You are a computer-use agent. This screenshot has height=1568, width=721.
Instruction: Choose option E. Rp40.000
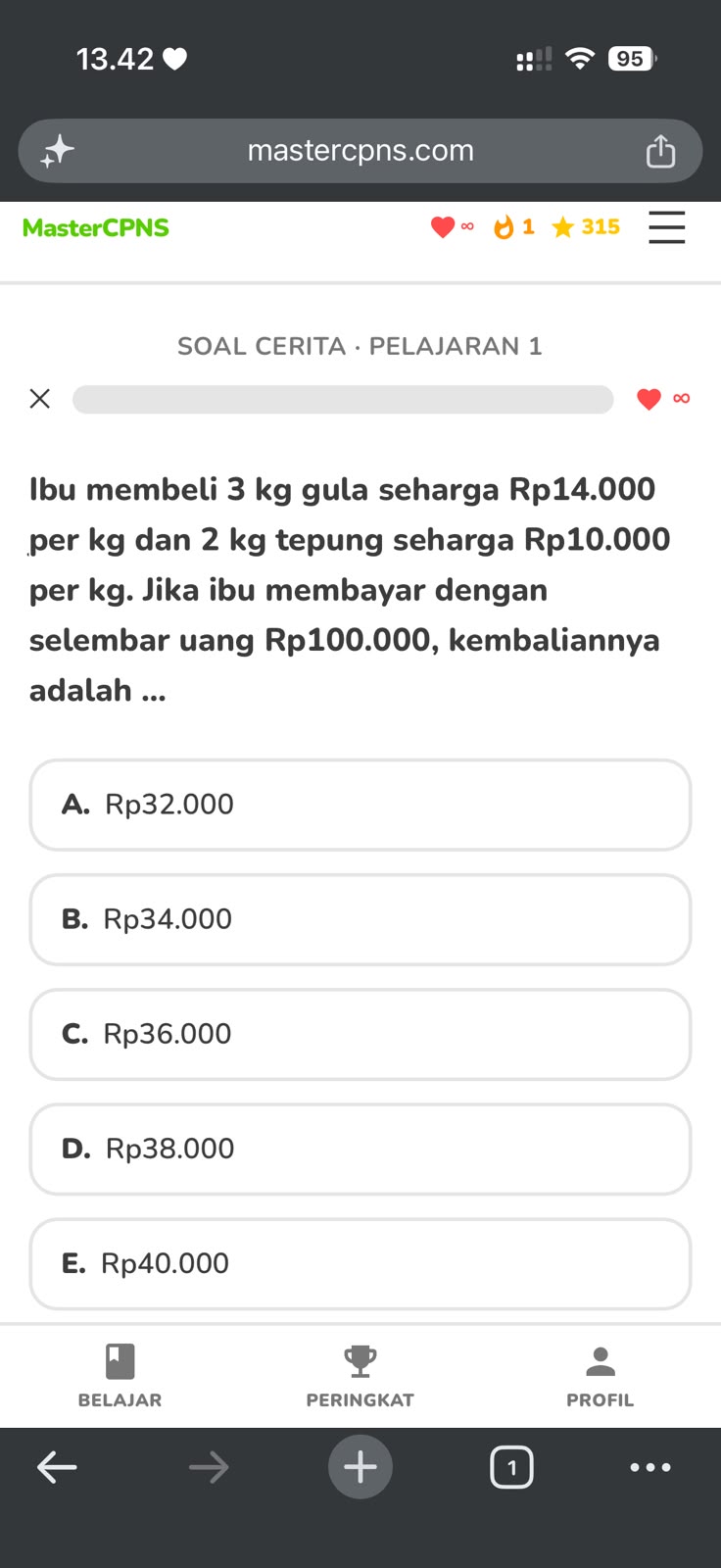click(x=360, y=1263)
